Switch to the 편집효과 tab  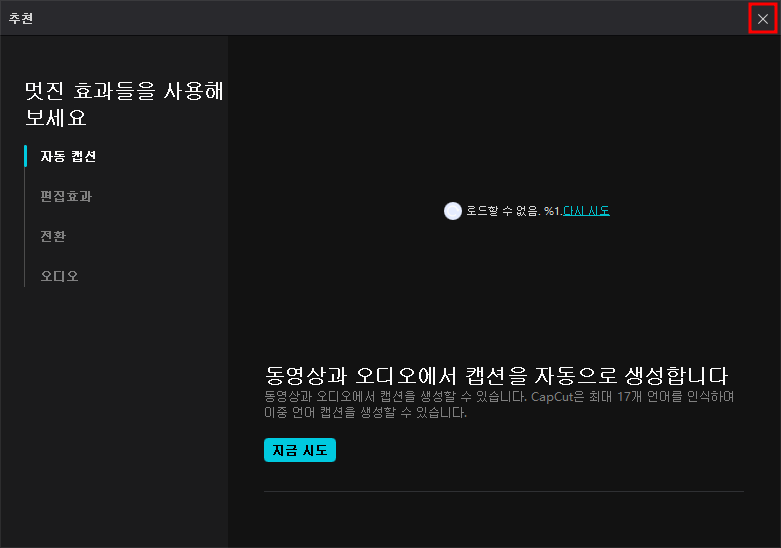pos(66,196)
